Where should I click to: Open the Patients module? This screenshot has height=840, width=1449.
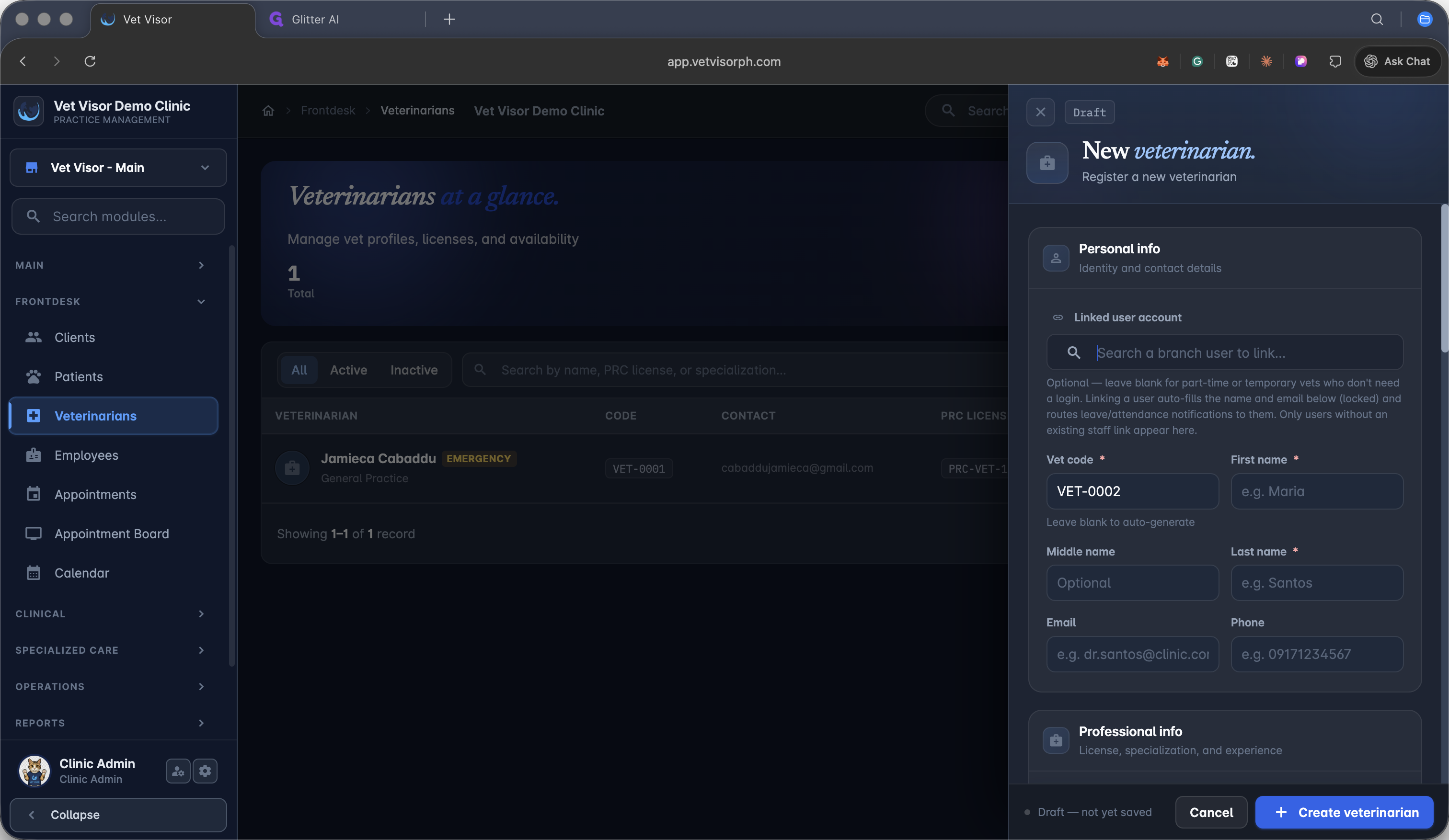tap(114, 376)
